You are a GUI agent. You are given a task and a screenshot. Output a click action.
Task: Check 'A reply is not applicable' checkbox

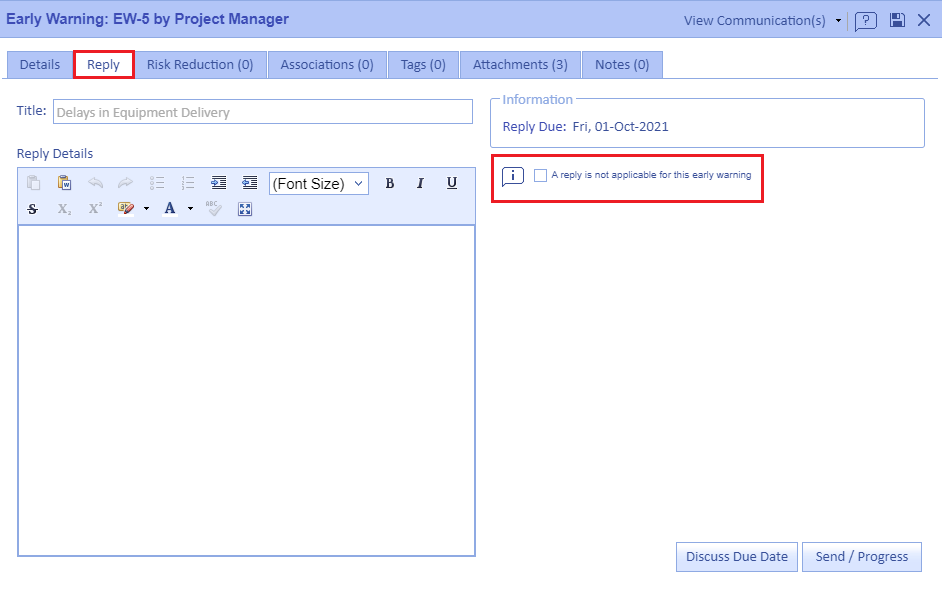(541, 175)
